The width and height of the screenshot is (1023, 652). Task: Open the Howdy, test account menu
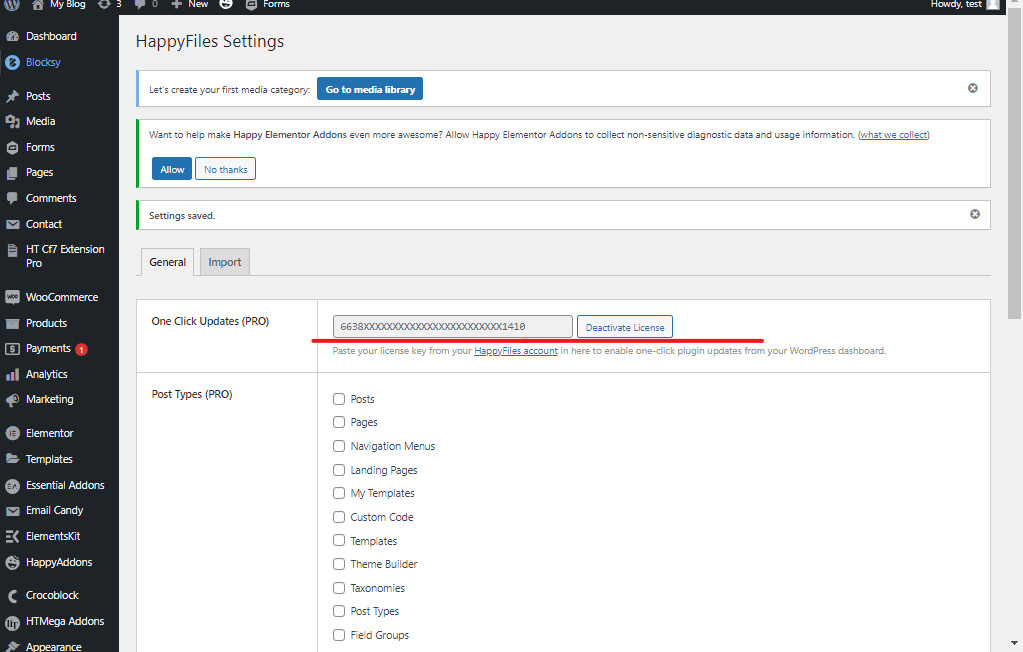tap(964, 5)
